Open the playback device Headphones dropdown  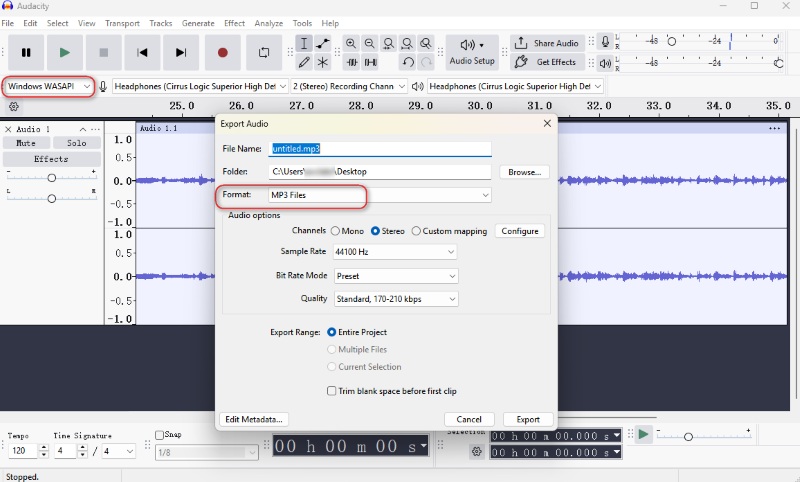[x=515, y=86]
